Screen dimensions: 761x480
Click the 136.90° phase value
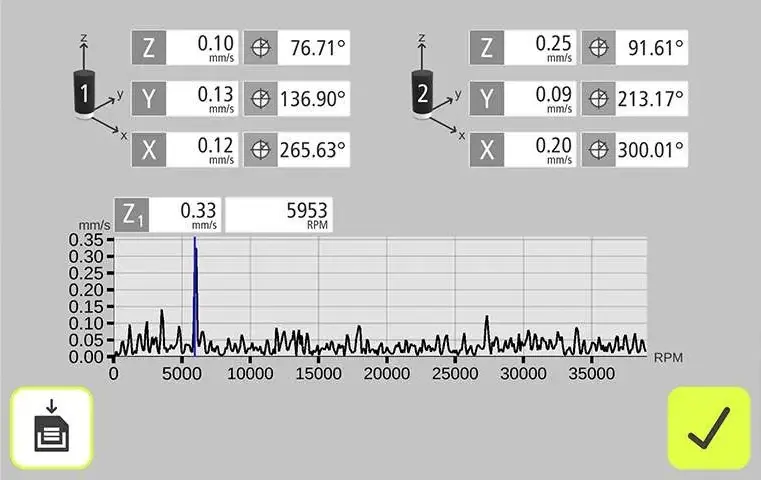pyautogui.click(x=314, y=99)
